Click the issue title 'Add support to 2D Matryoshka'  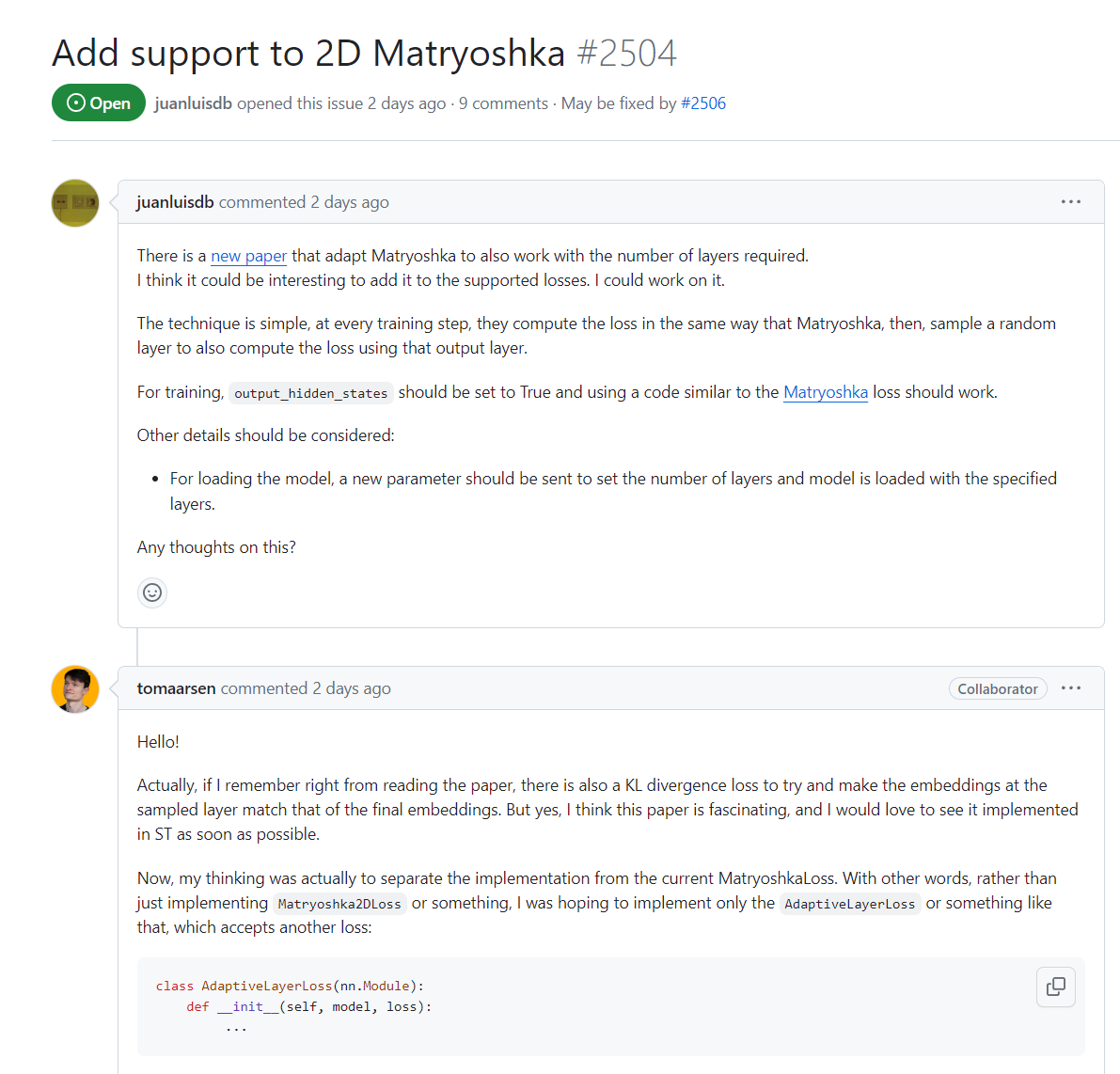pos(308,54)
